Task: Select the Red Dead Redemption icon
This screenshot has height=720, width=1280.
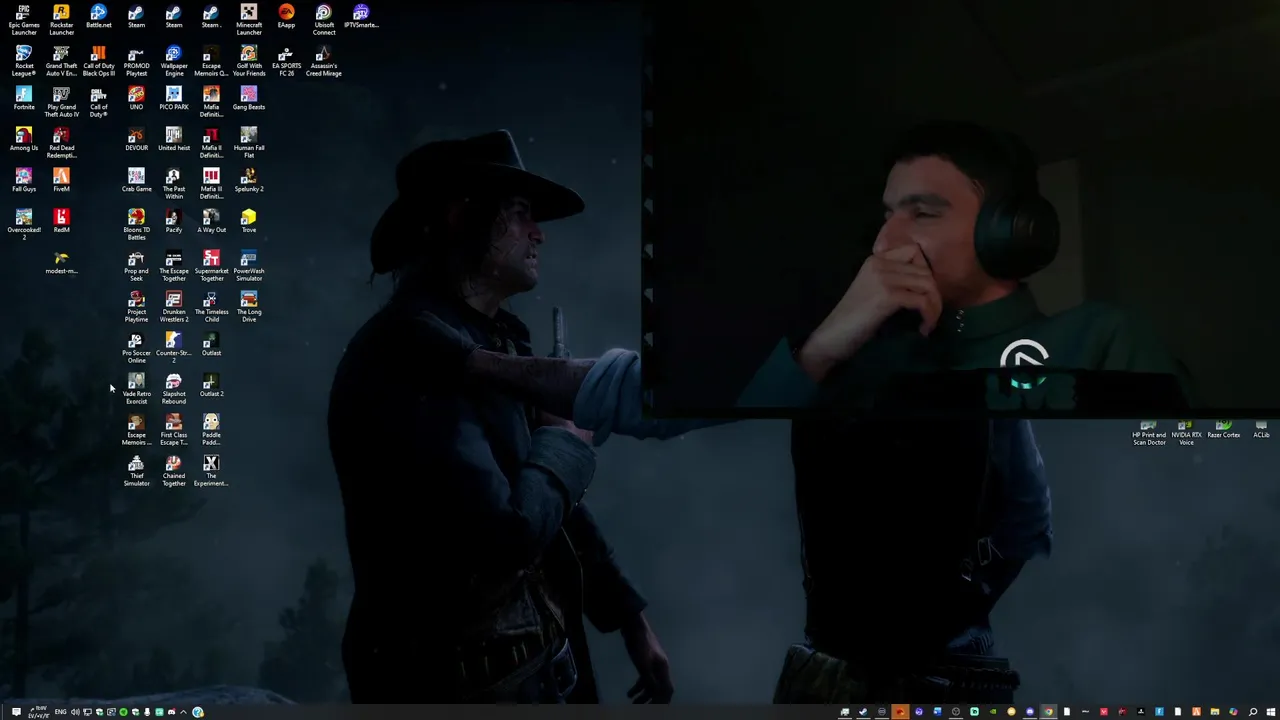Action: point(61,142)
